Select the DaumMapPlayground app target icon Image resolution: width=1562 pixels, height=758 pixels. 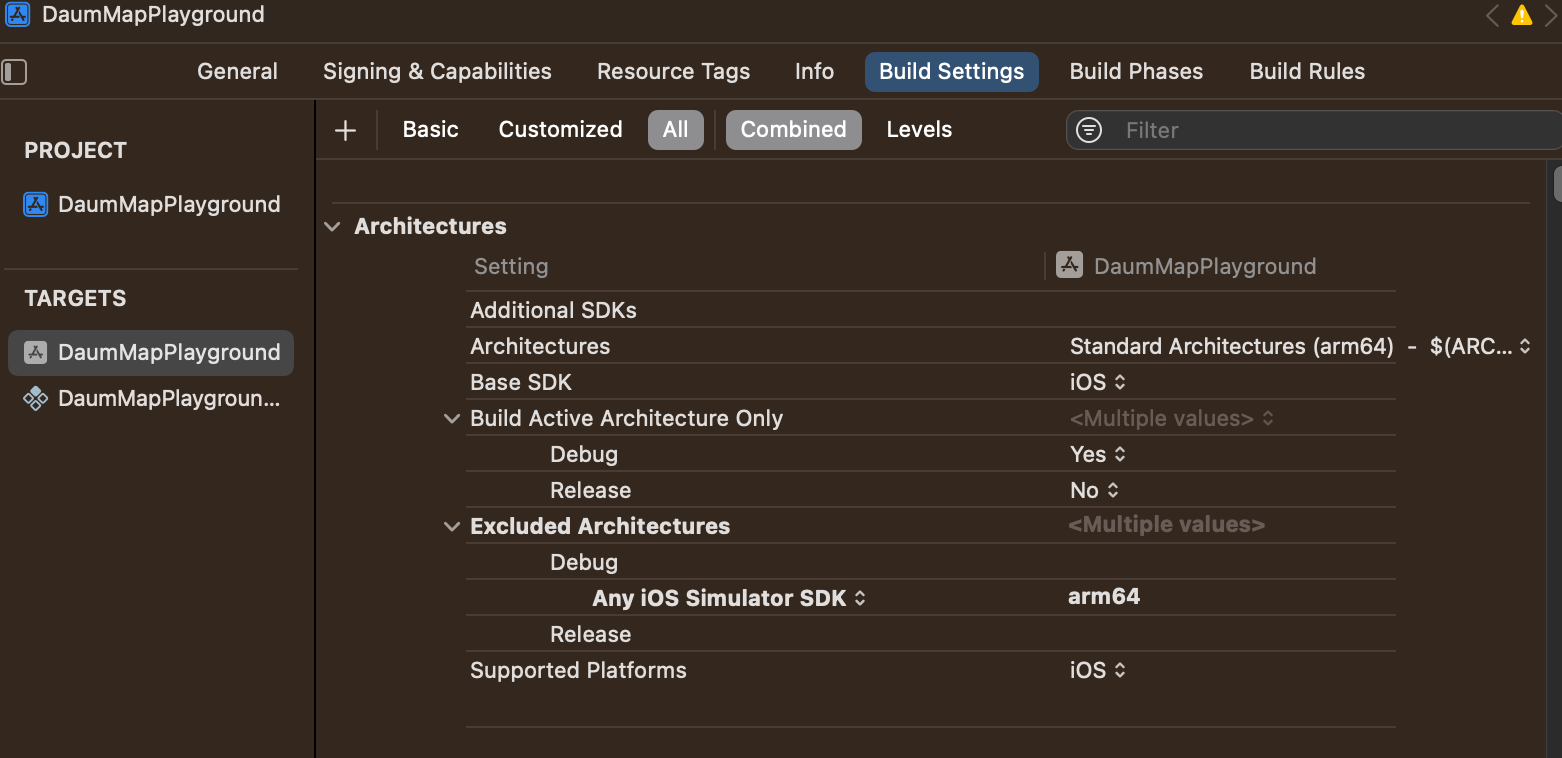36,353
